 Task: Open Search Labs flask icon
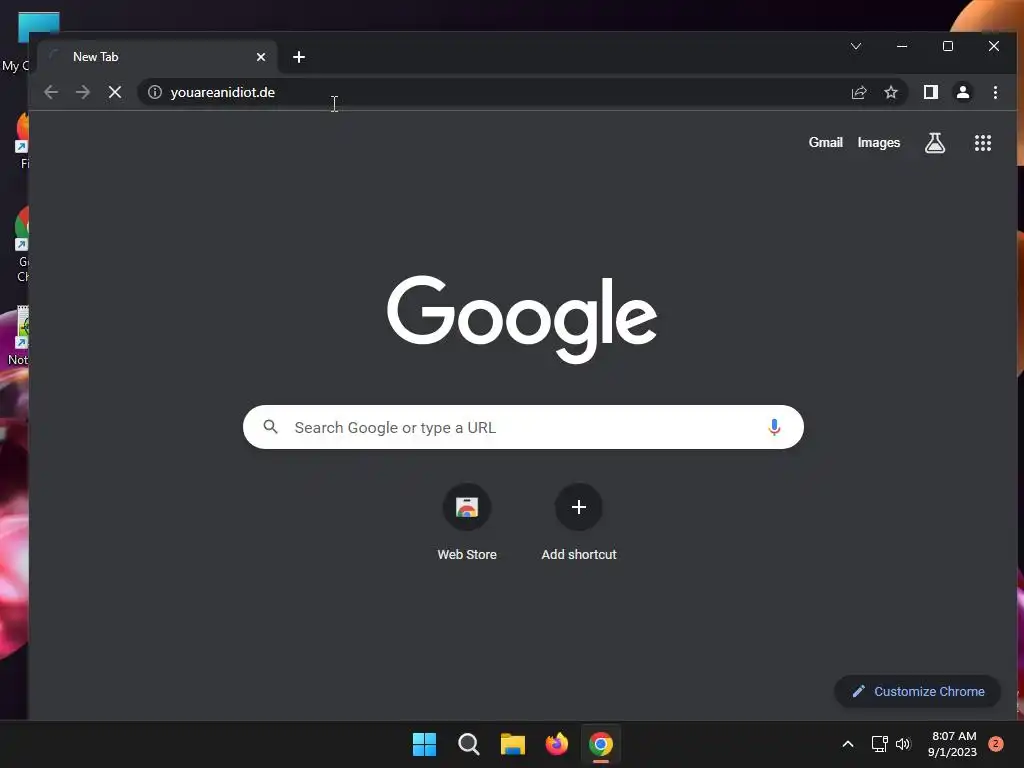click(x=935, y=142)
